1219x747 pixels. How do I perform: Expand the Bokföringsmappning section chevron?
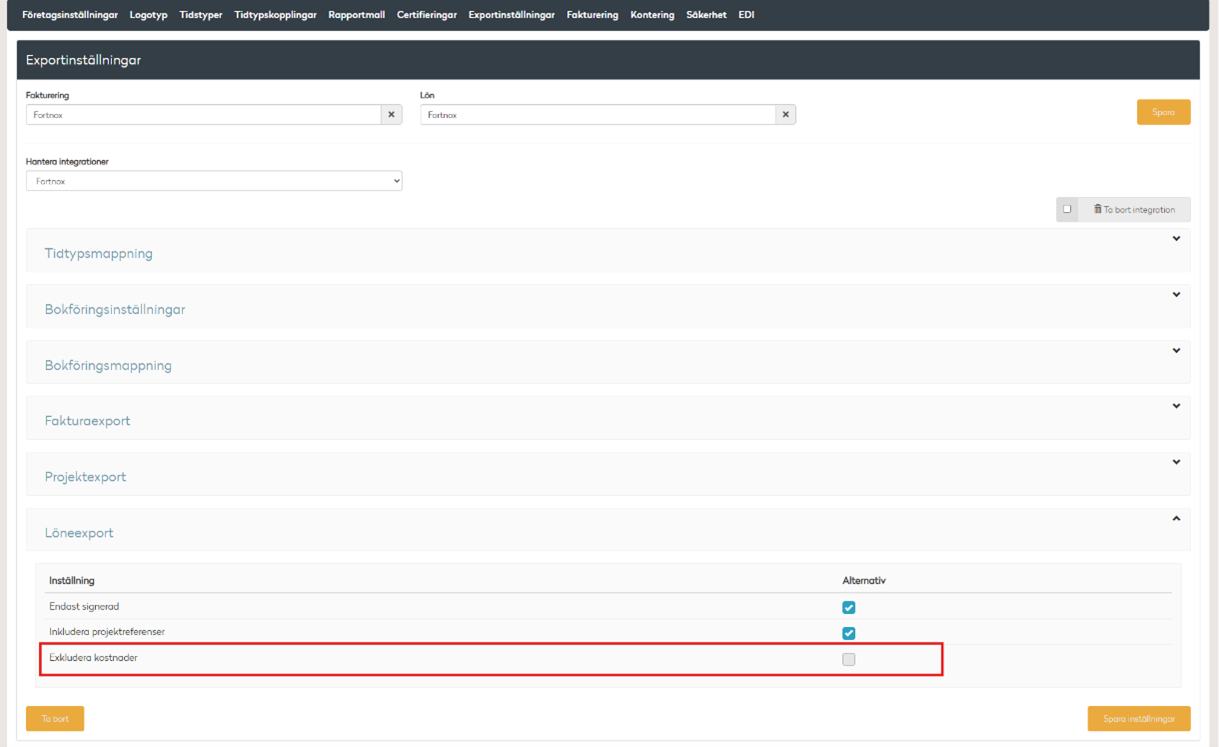(1176, 351)
